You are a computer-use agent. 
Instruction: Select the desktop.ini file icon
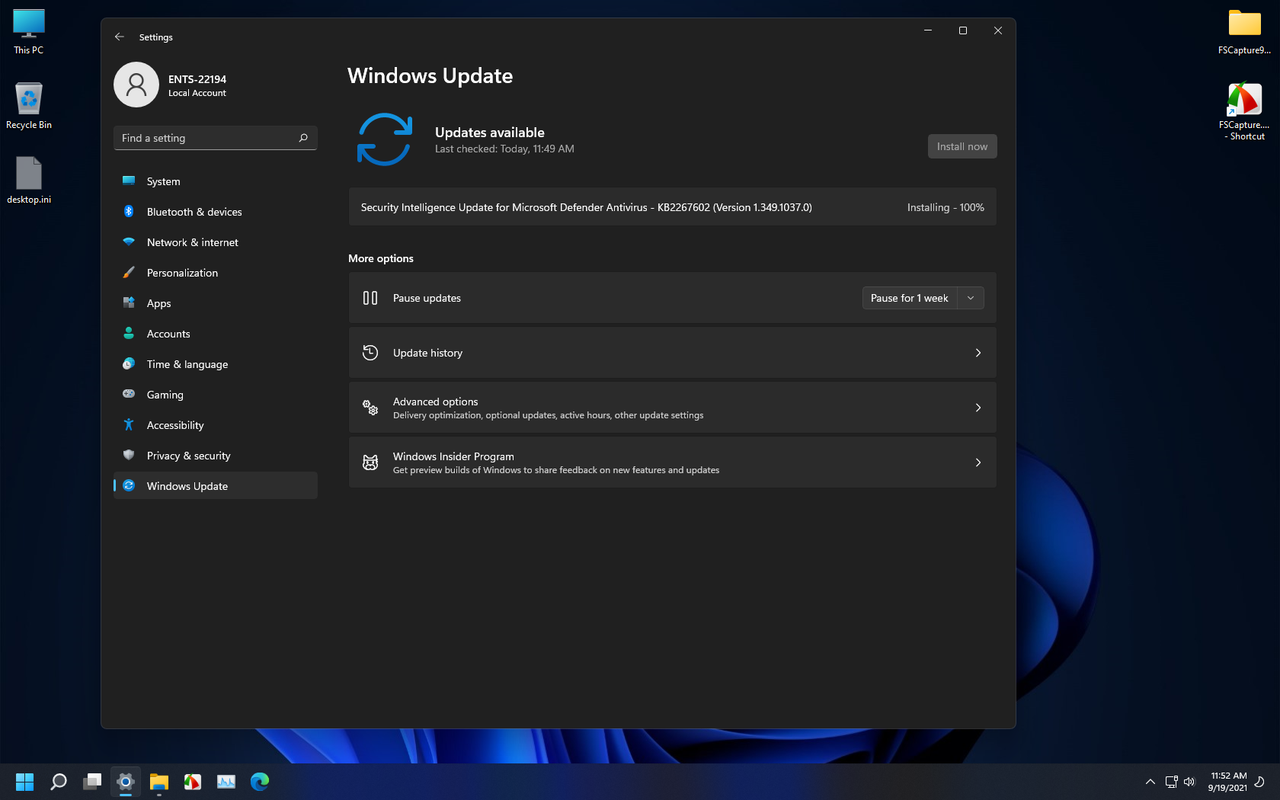29,180
